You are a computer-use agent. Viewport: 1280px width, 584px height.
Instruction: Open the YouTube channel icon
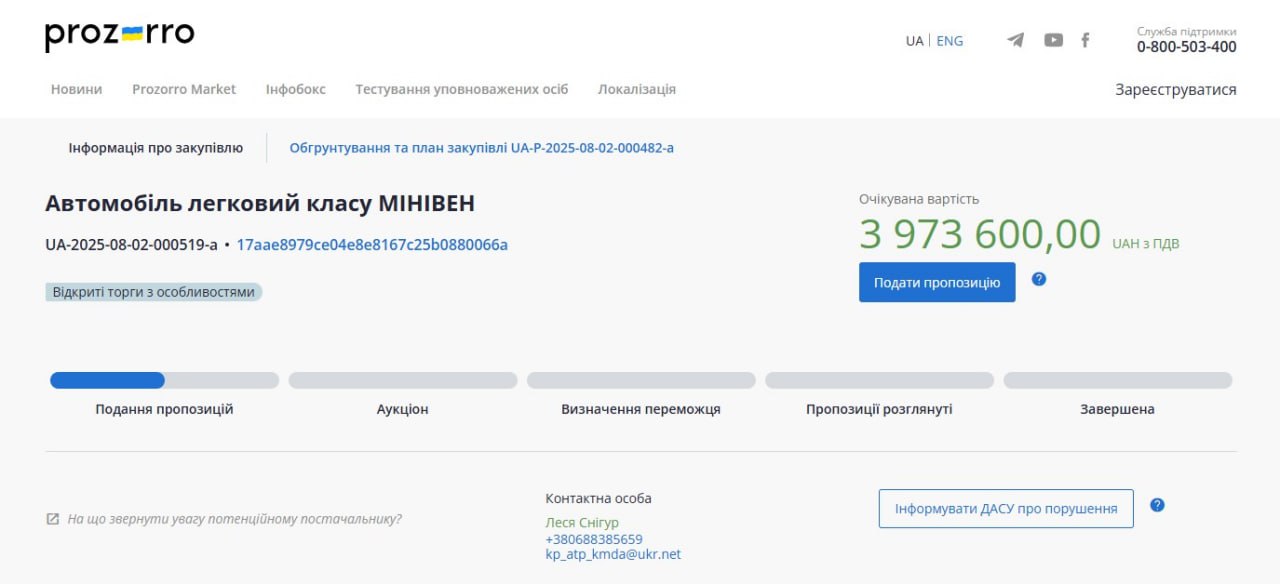[x=1053, y=40]
